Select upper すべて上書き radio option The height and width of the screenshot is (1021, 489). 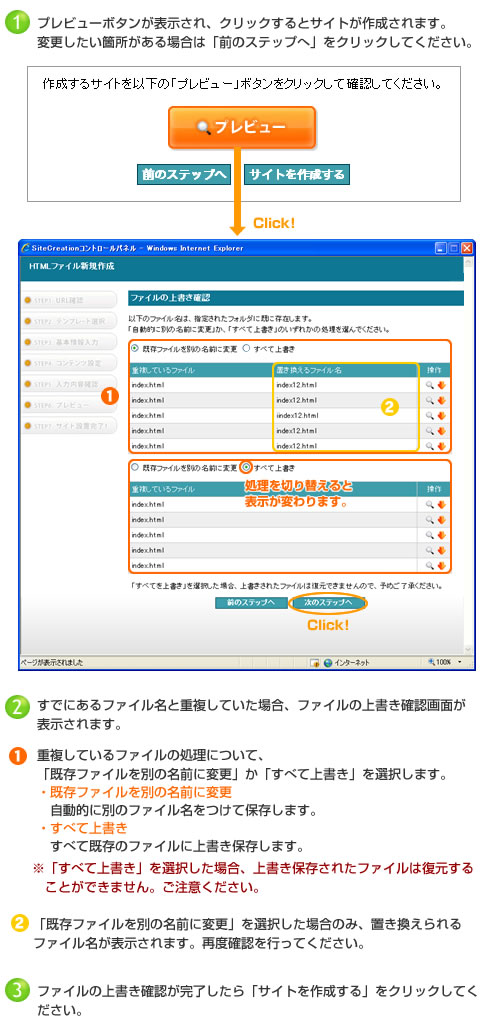coord(246,348)
